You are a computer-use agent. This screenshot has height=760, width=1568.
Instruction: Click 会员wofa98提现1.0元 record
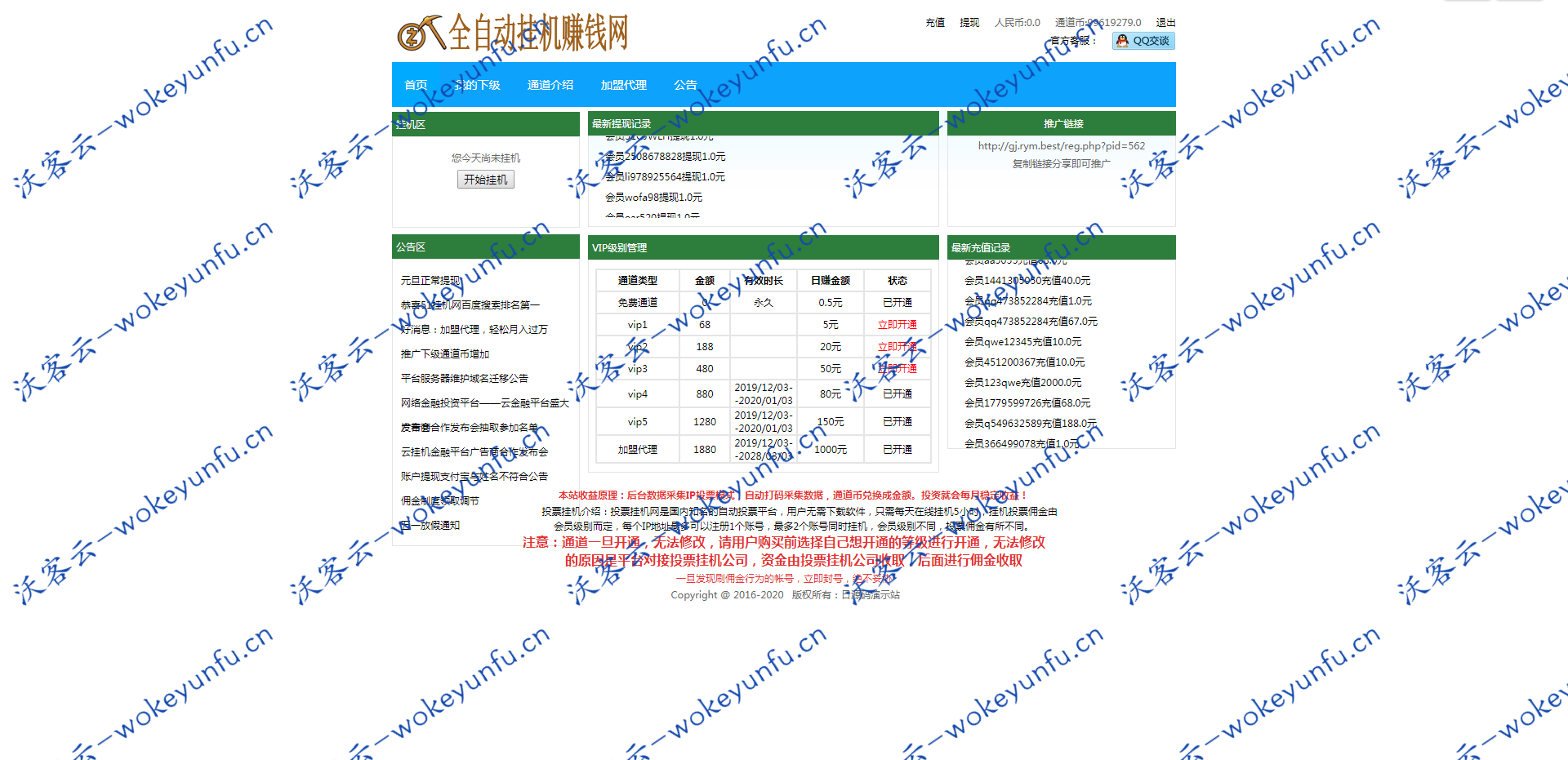(653, 198)
